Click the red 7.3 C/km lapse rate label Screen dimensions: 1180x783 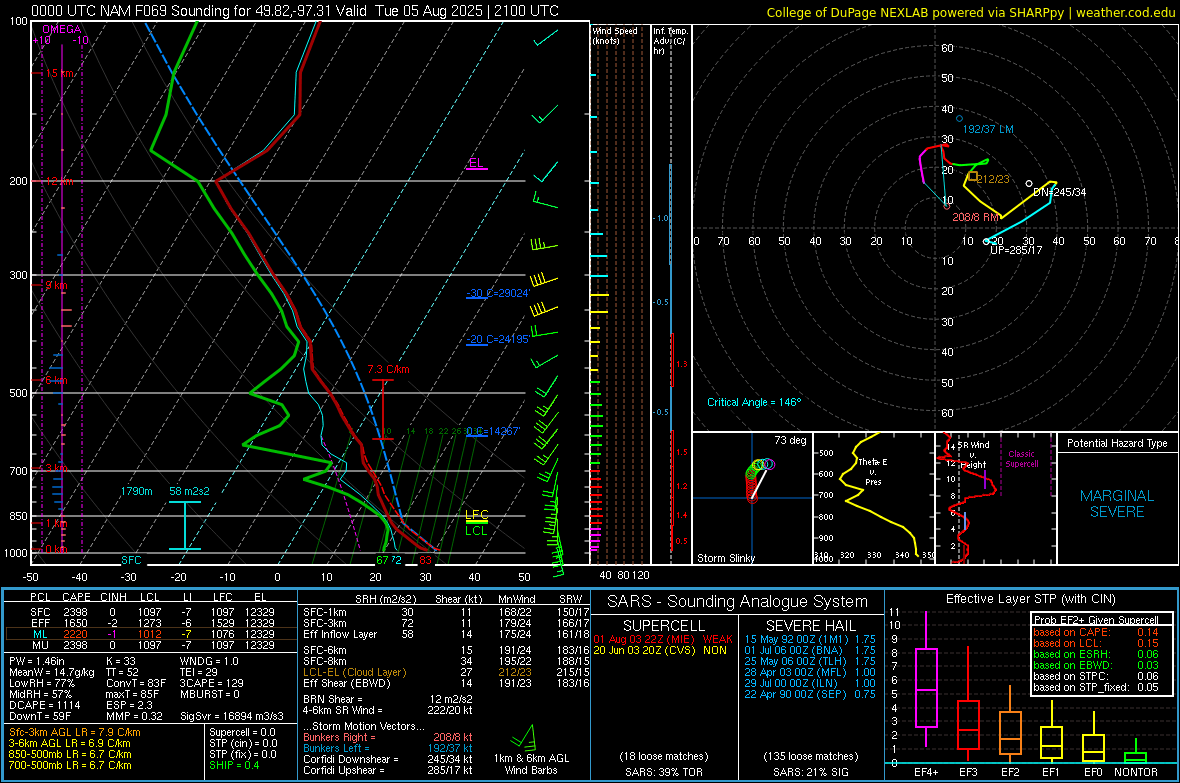[x=388, y=369]
